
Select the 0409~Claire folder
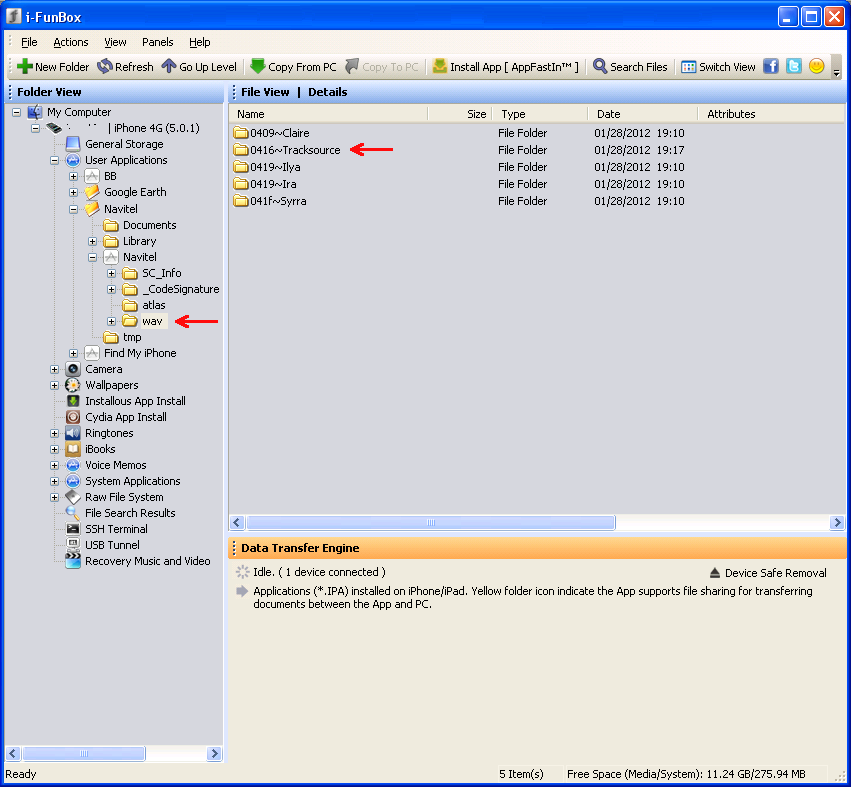[x=271, y=133]
